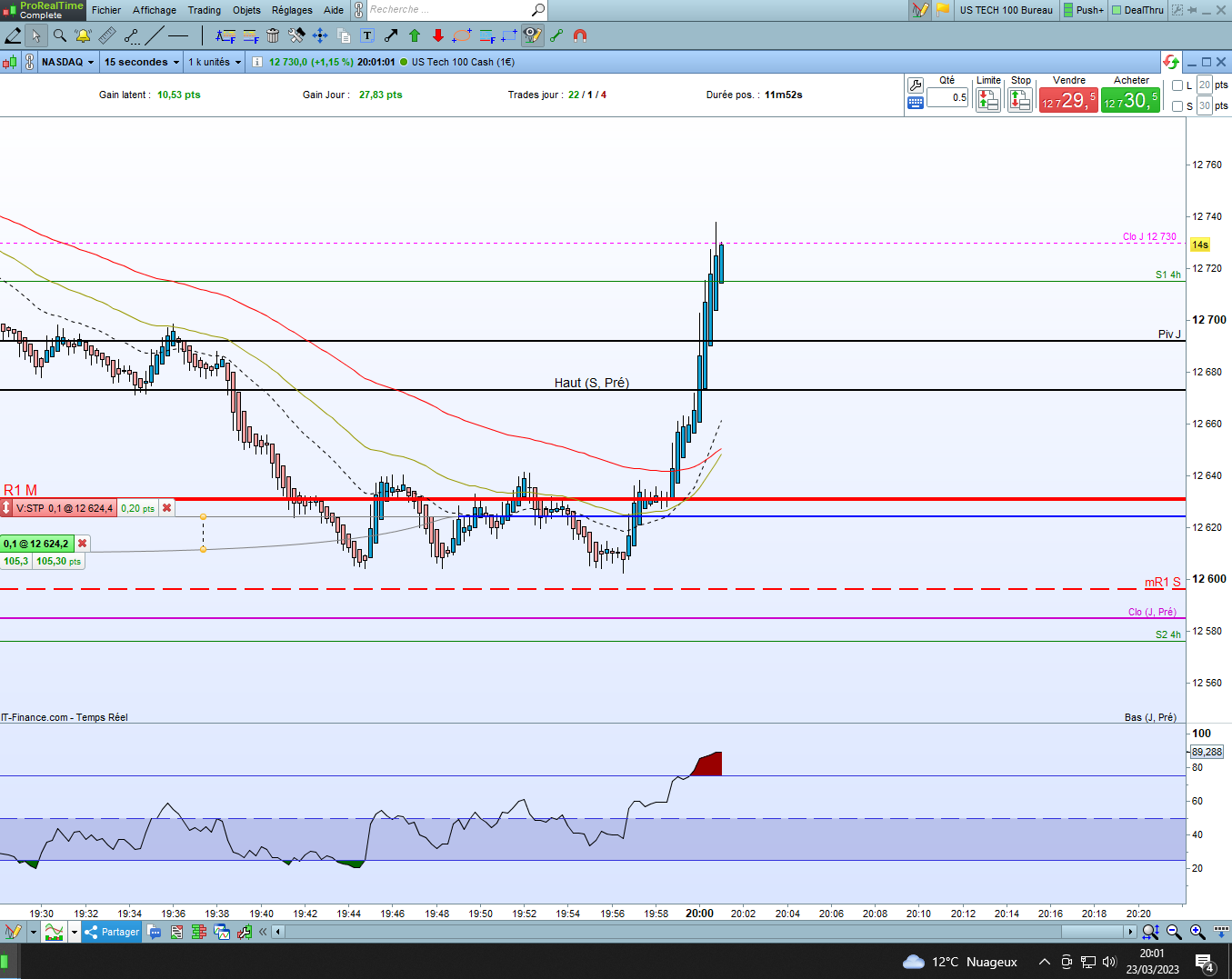Image resolution: width=1232 pixels, height=979 pixels.
Task: Open drawing tools settings (hammer and wrench)
Action: point(296,35)
